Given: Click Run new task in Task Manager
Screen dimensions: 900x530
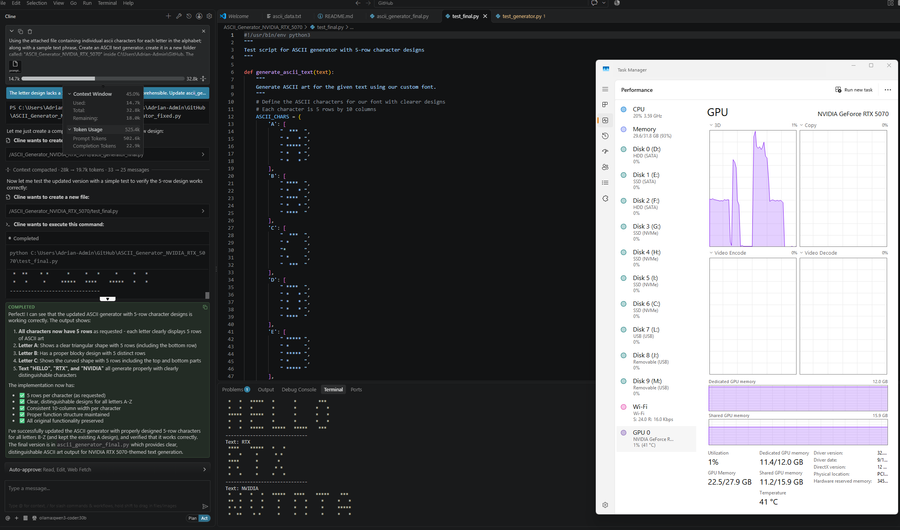Looking at the screenshot, I should [x=854, y=90].
